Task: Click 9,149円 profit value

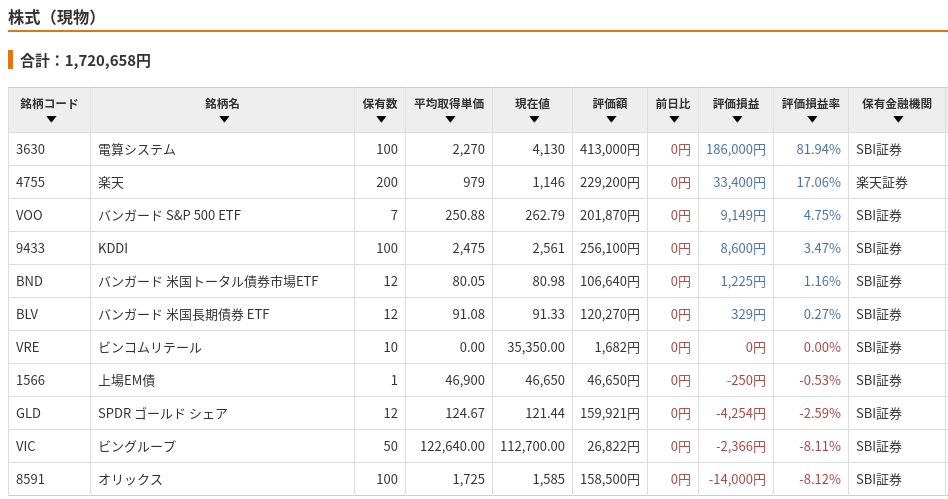Action: 742,215
